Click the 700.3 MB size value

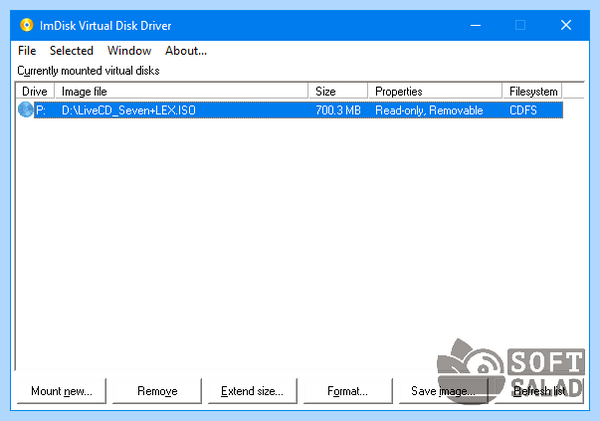pyautogui.click(x=338, y=110)
